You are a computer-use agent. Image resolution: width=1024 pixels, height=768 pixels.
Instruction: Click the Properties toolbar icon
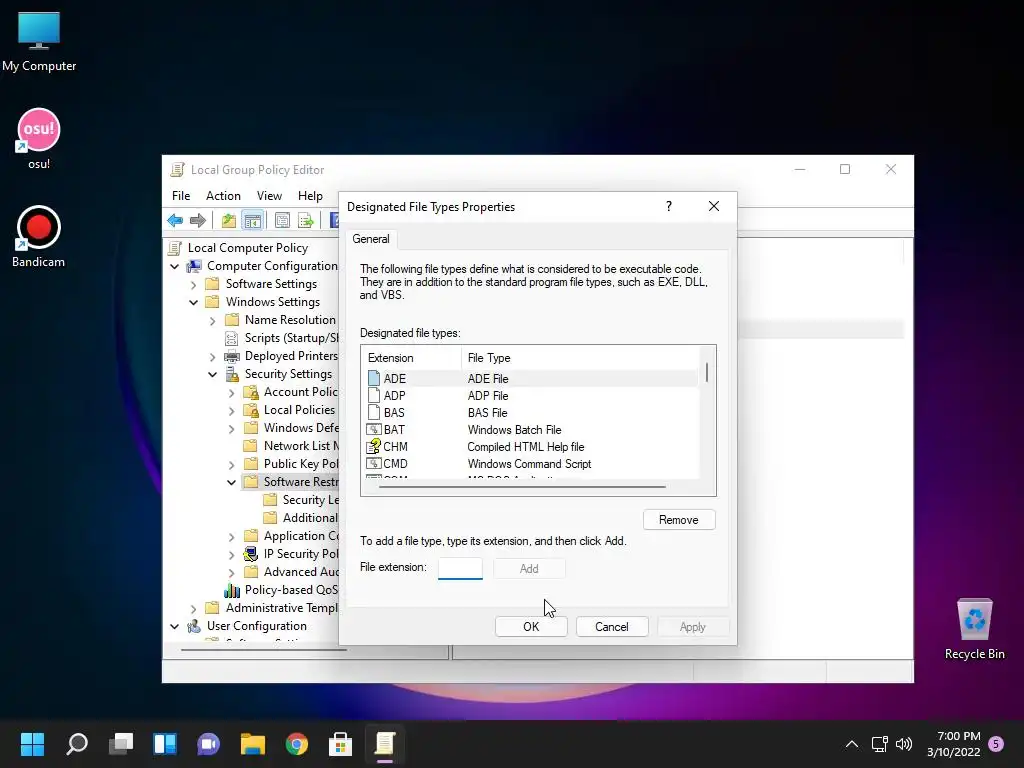(282, 221)
